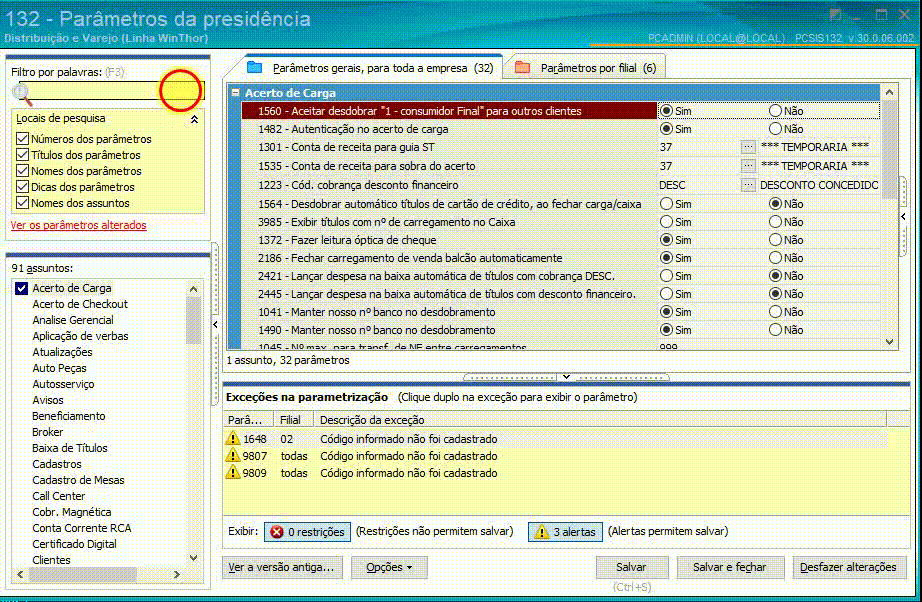The image size is (922, 602).
Task: Switch to Parâmetros gerais tab
Action: point(370,68)
